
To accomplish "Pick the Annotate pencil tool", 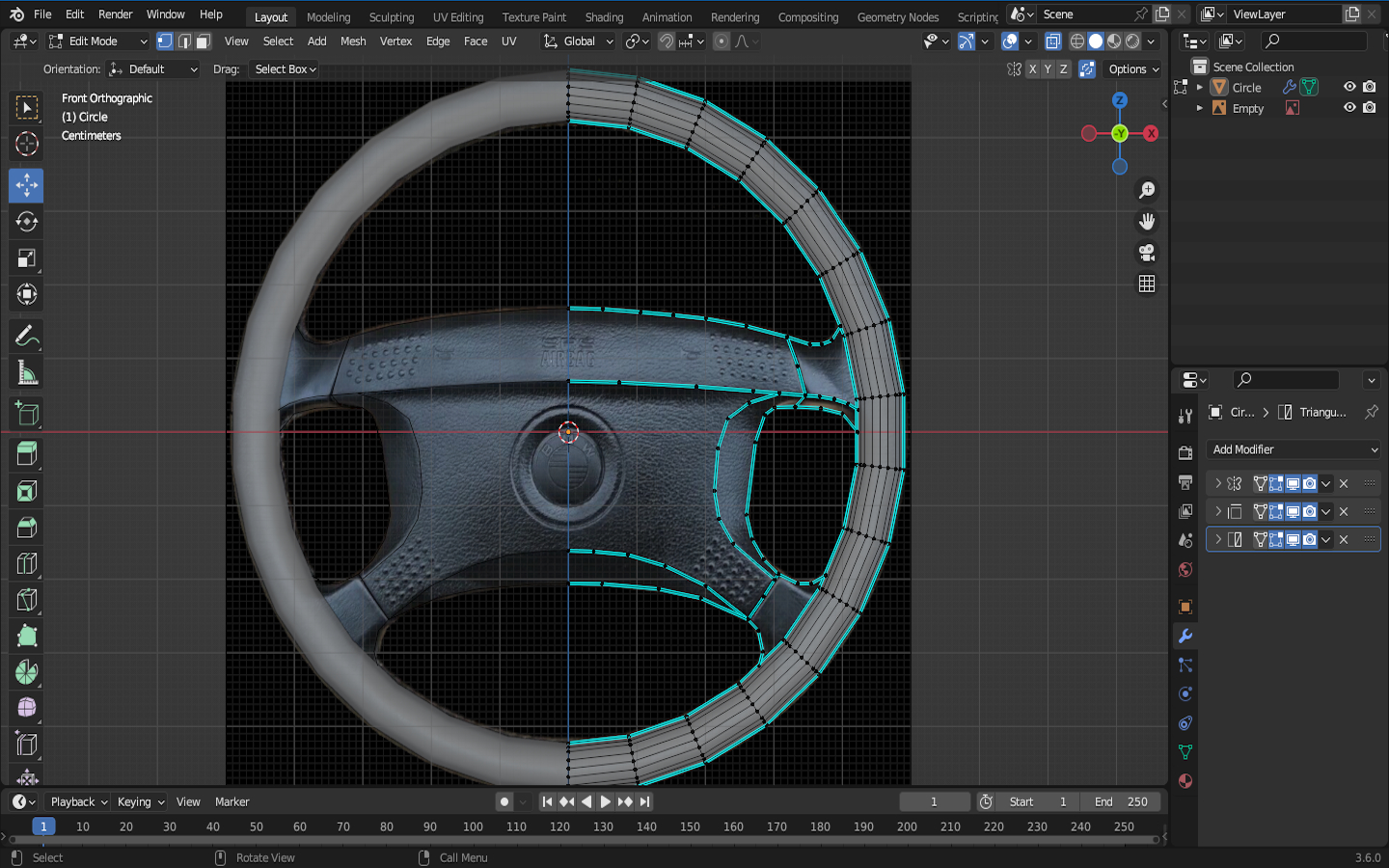I will 26,336.
